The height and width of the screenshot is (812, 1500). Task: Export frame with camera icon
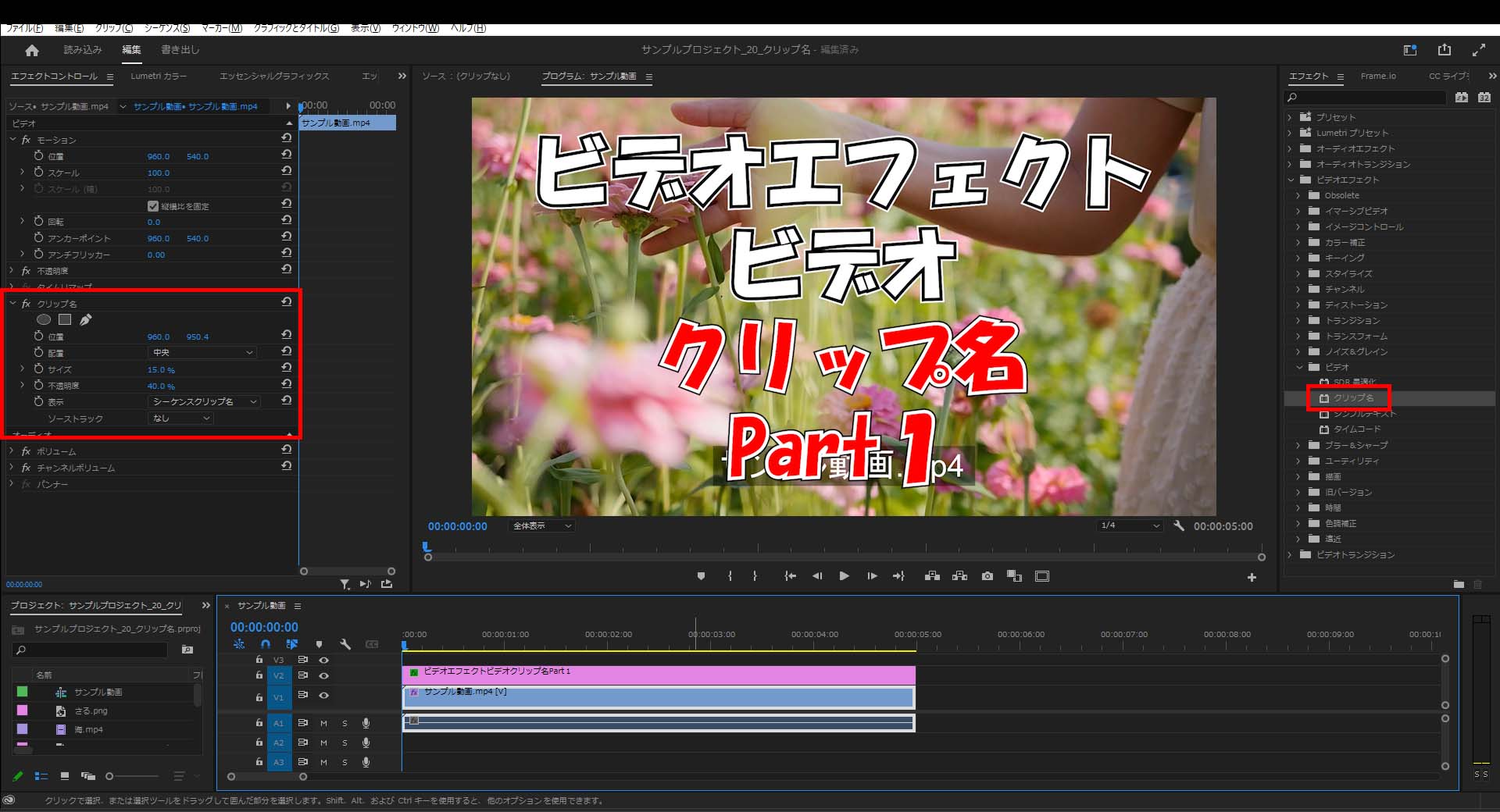pyautogui.click(x=987, y=576)
